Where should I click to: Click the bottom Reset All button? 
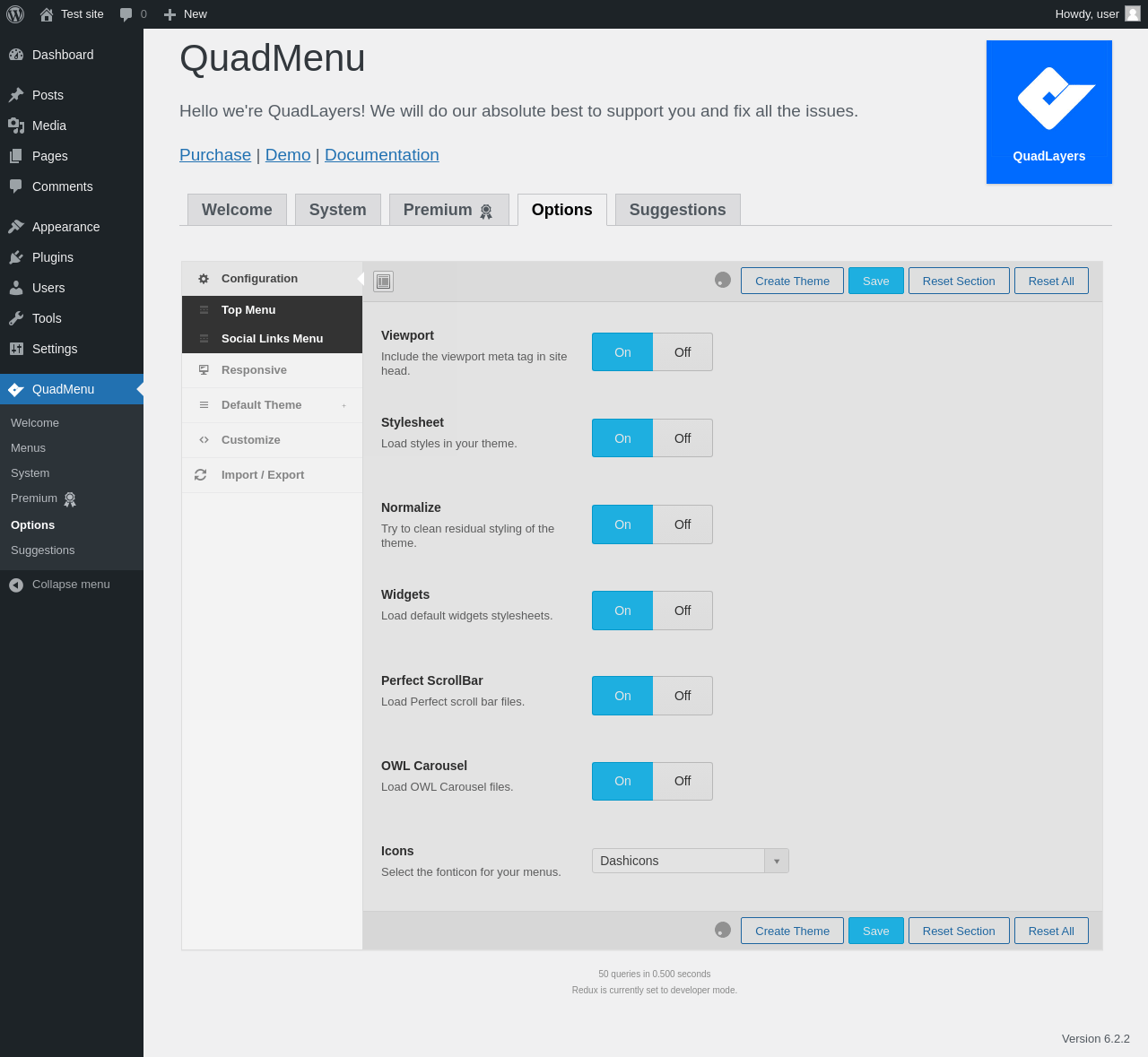pyautogui.click(x=1051, y=931)
